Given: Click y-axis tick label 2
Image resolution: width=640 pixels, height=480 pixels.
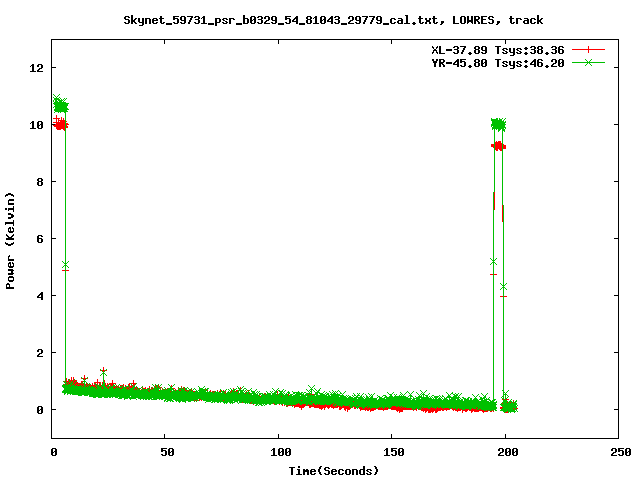Looking at the screenshot, I should point(40,353).
